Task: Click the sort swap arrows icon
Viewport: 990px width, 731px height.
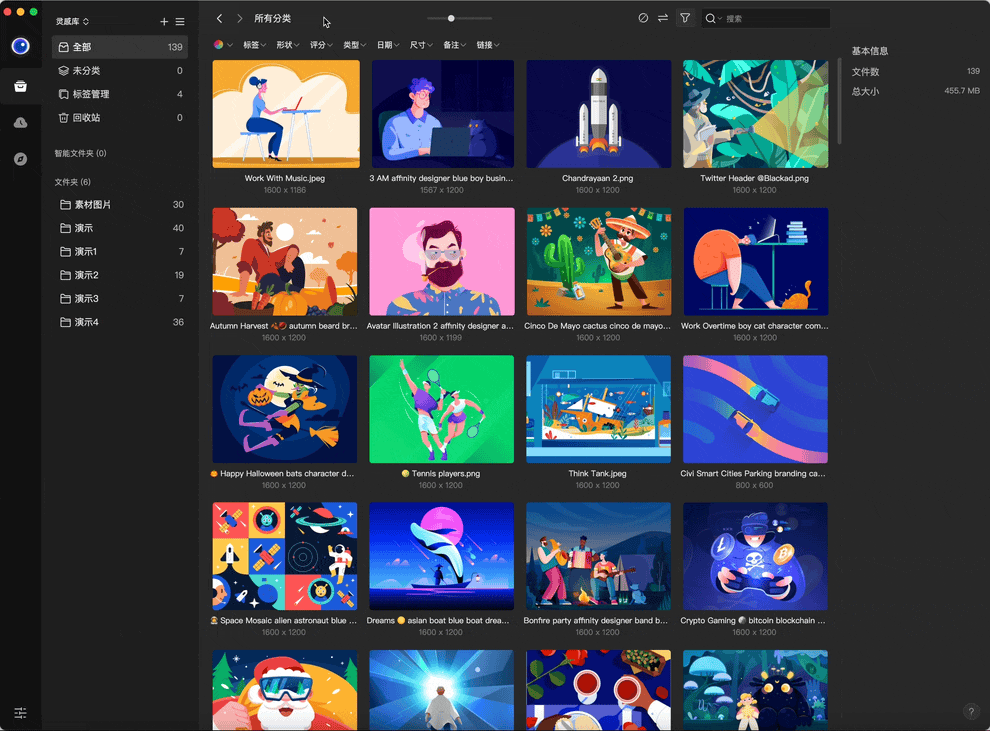Action: click(662, 18)
